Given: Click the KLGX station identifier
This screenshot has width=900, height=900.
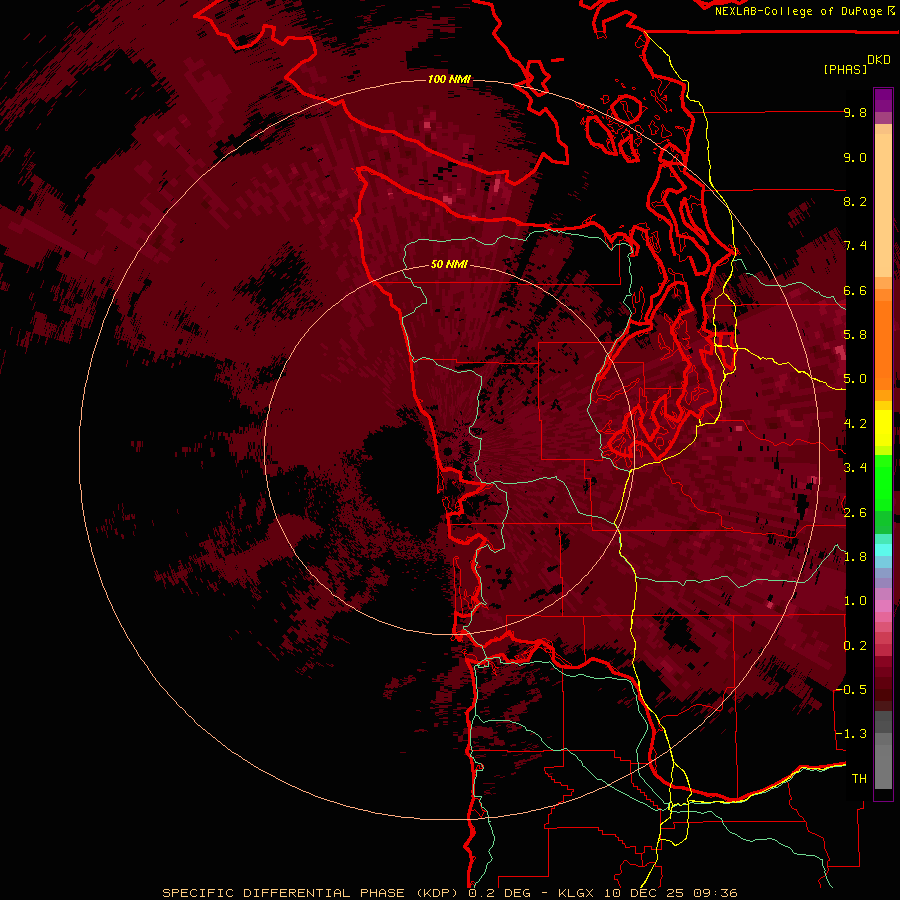Looking at the screenshot, I should click(575, 893).
